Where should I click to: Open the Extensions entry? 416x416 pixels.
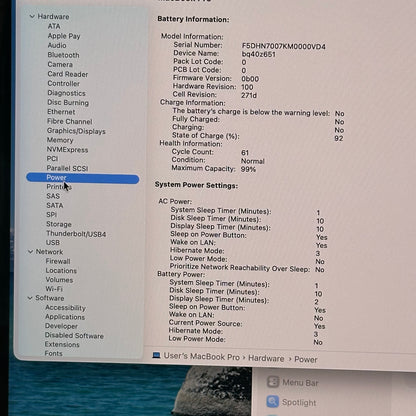tap(62, 344)
